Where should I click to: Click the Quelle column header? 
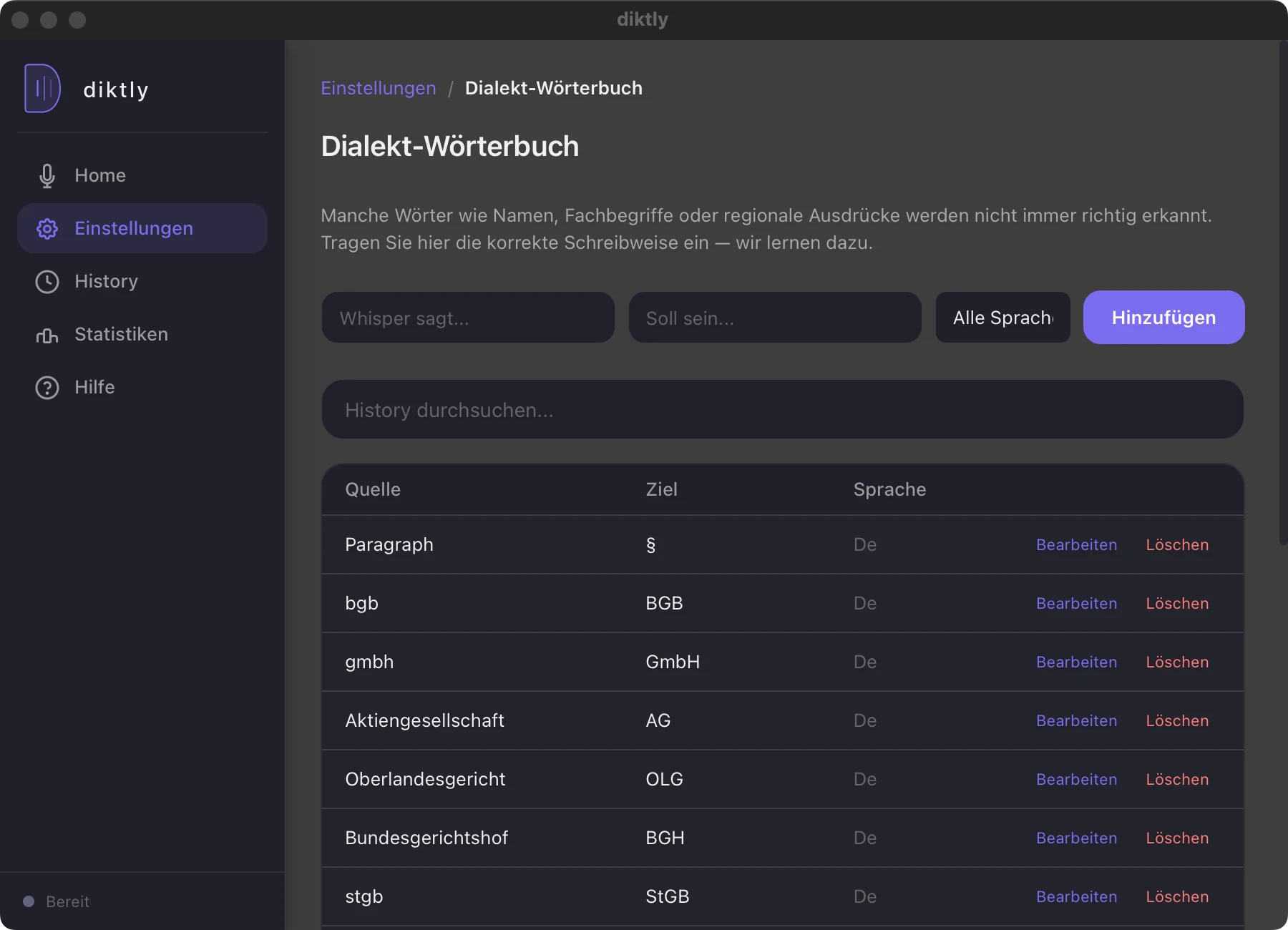point(373,489)
